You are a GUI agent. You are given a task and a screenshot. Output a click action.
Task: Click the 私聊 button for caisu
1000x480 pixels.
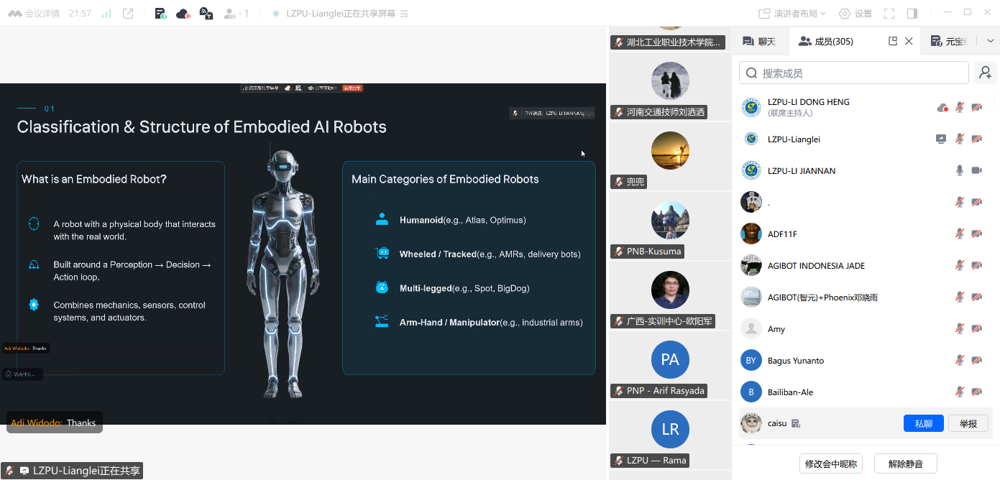(923, 424)
